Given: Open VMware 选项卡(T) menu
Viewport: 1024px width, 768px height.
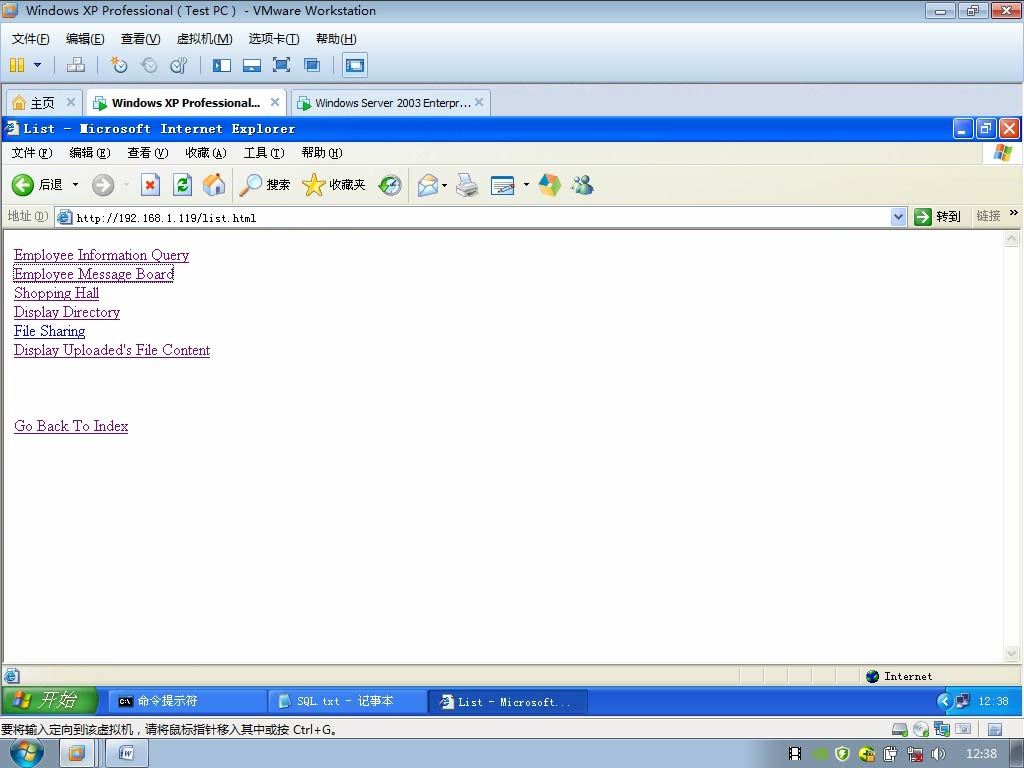Looking at the screenshot, I should point(274,39).
